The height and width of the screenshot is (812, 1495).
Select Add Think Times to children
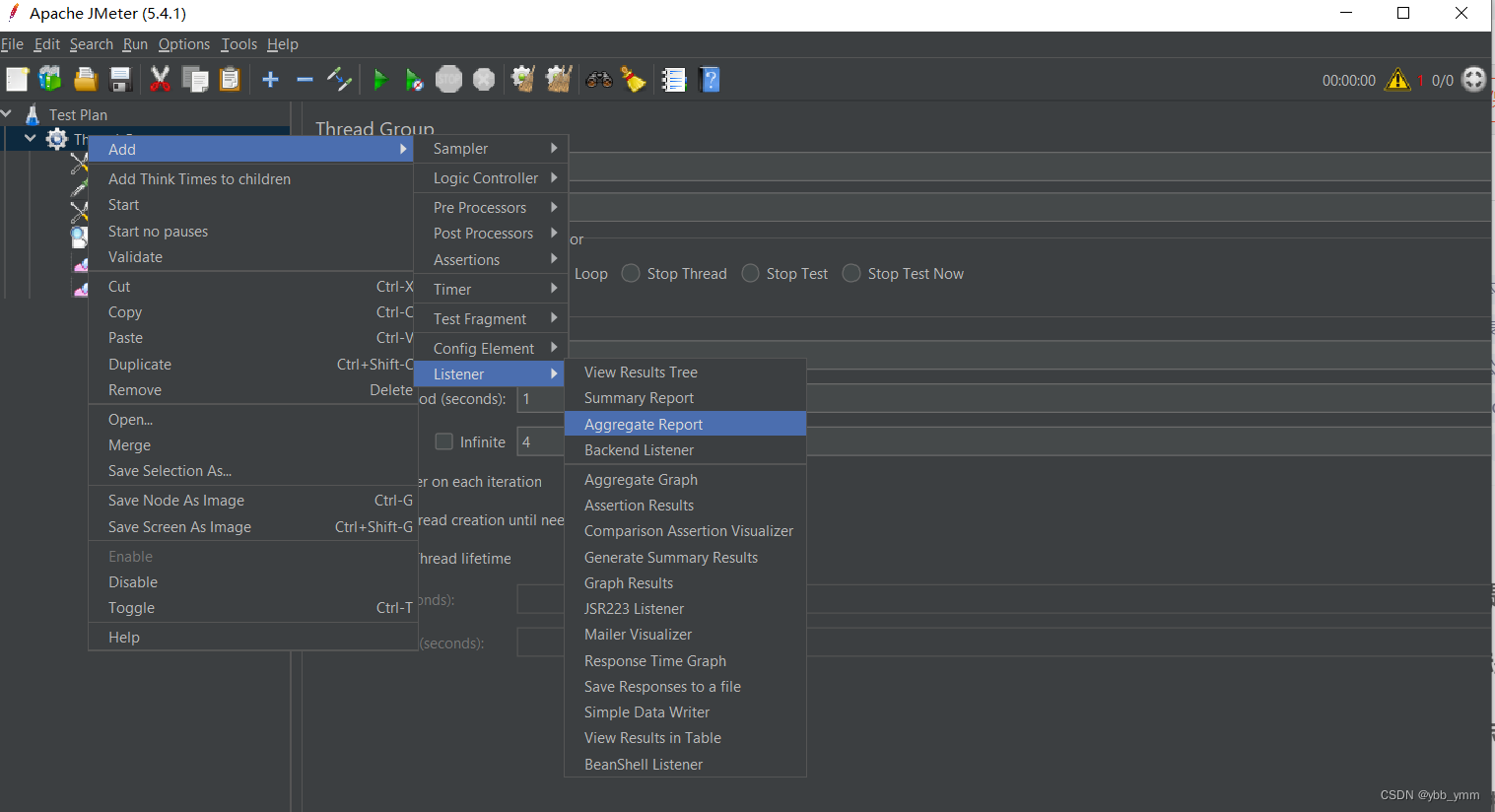click(x=251, y=178)
